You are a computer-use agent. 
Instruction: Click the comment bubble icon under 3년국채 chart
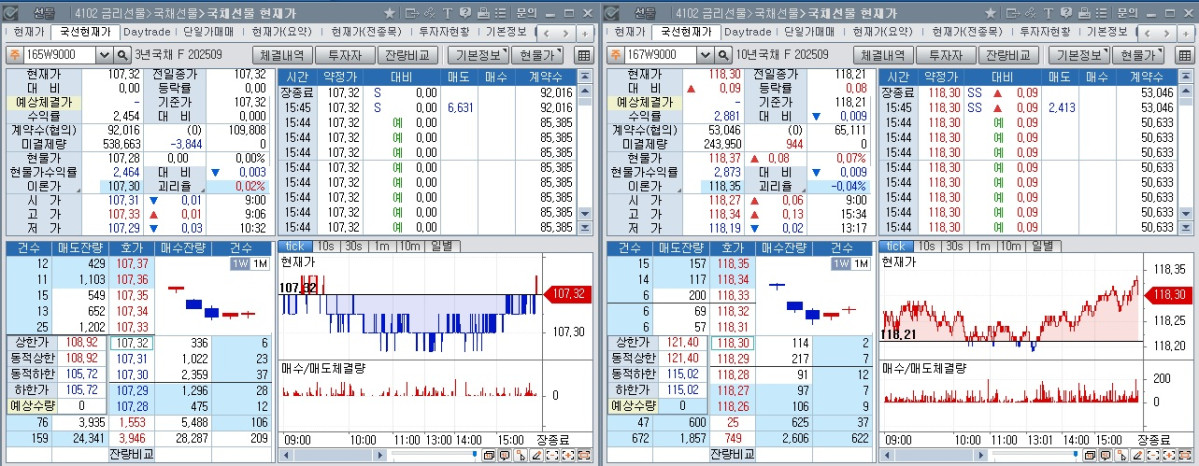coord(504,455)
